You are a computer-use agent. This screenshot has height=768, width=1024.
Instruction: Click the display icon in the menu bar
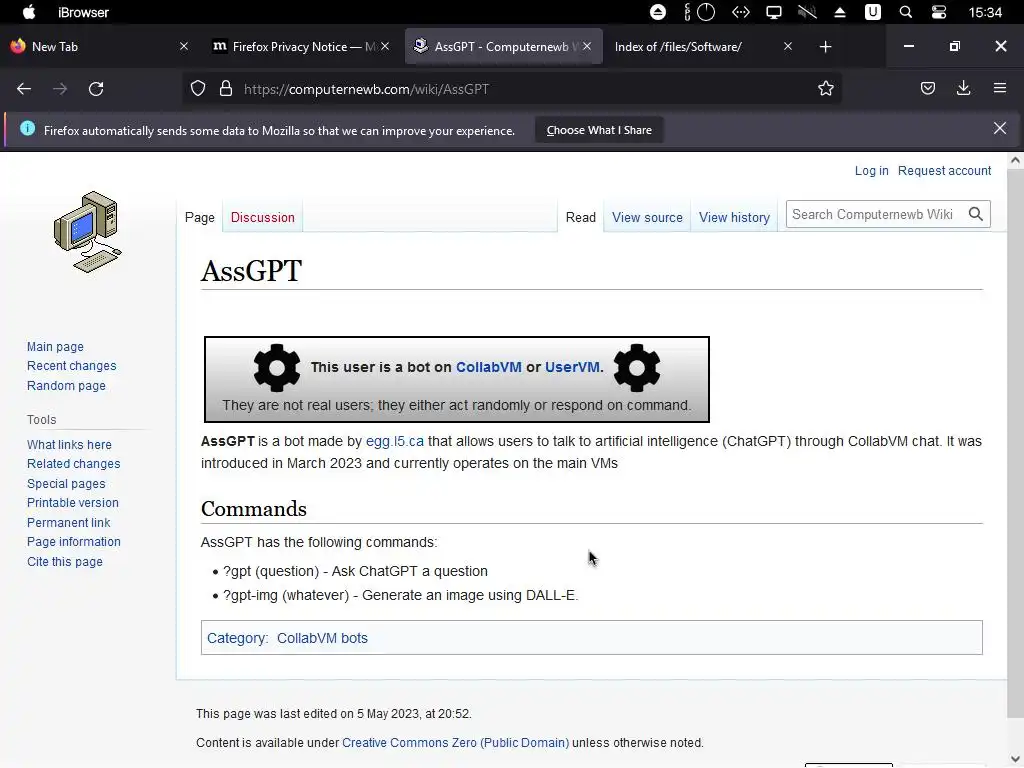pyautogui.click(x=774, y=12)
